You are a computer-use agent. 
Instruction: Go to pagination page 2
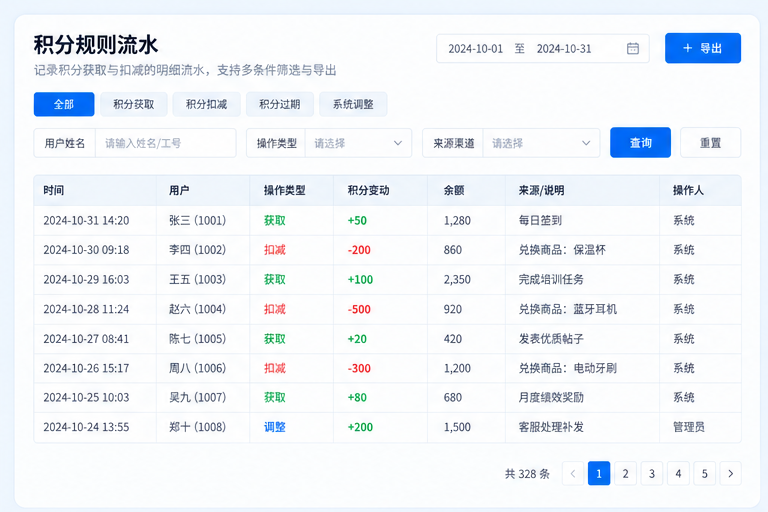(x=625, y=473)
